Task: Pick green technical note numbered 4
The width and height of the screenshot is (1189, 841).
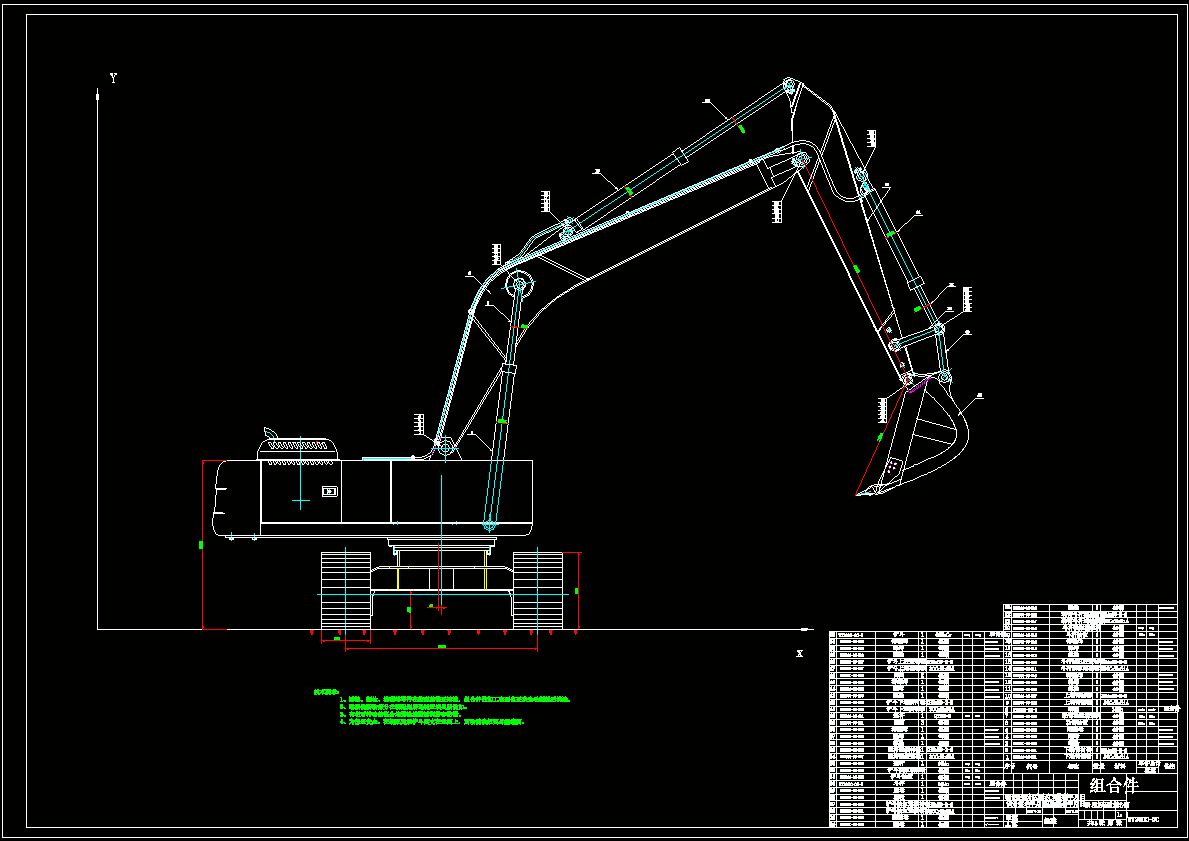Action: point(432,722)
